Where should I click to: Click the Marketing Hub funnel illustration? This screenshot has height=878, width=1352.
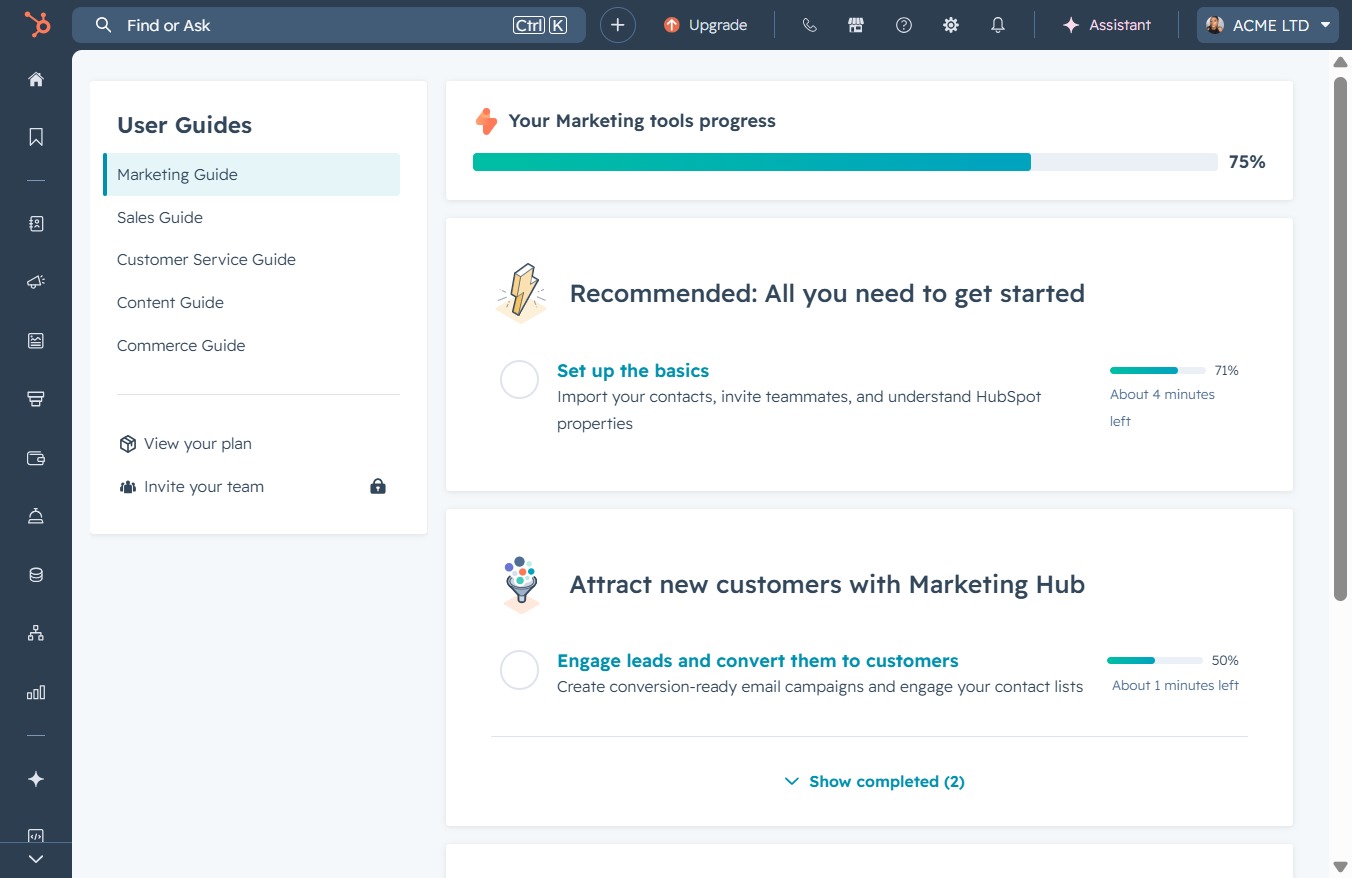point(521,584)
